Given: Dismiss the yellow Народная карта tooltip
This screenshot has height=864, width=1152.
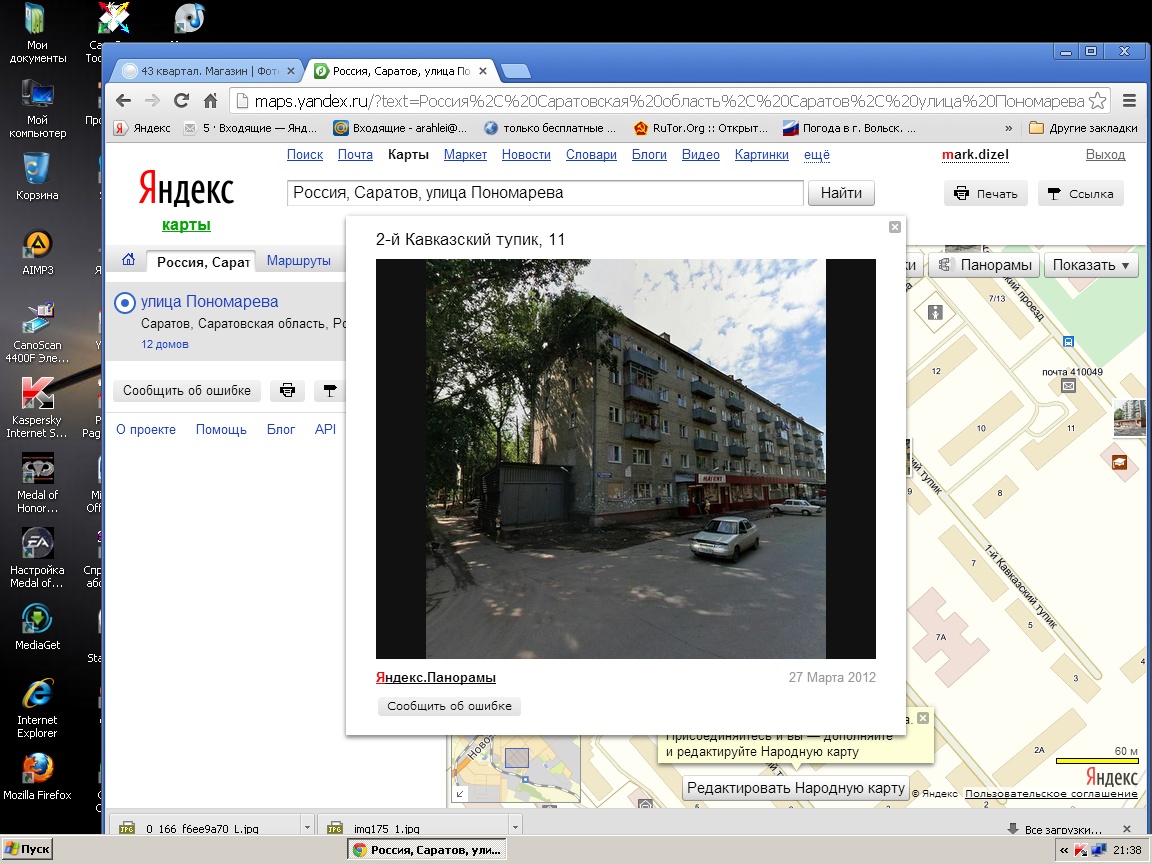Looking at the screenshot, I should (x=924, y=718).
